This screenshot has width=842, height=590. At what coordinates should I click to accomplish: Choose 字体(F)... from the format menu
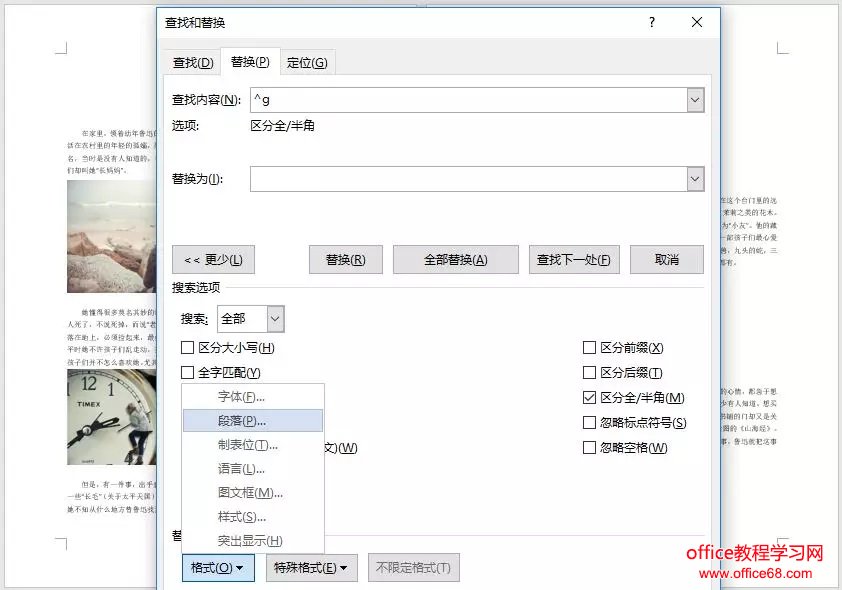click(253, 397)
